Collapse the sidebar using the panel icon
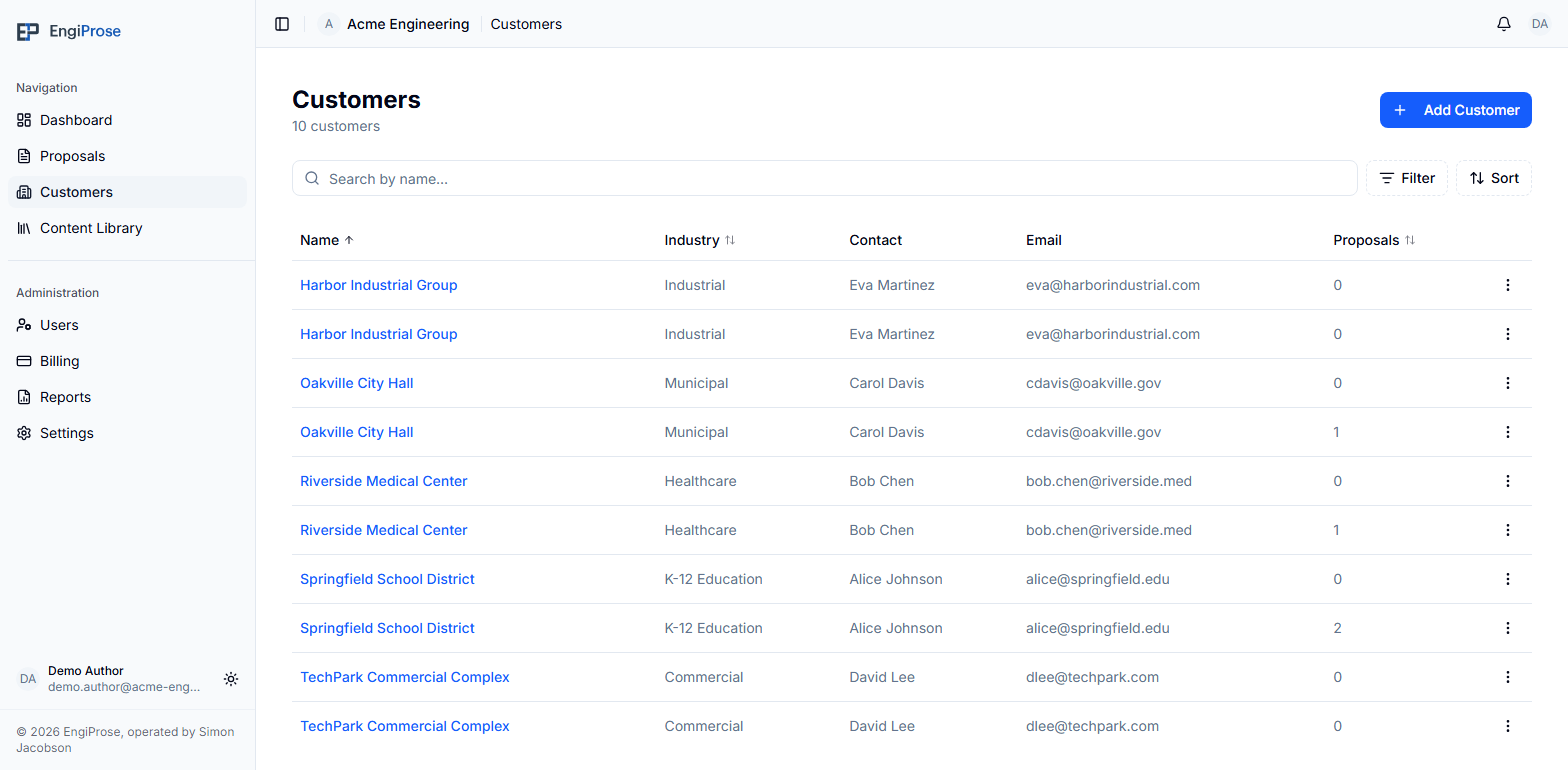The height and width of the screenshot is (770, 1568). (282, 24)
